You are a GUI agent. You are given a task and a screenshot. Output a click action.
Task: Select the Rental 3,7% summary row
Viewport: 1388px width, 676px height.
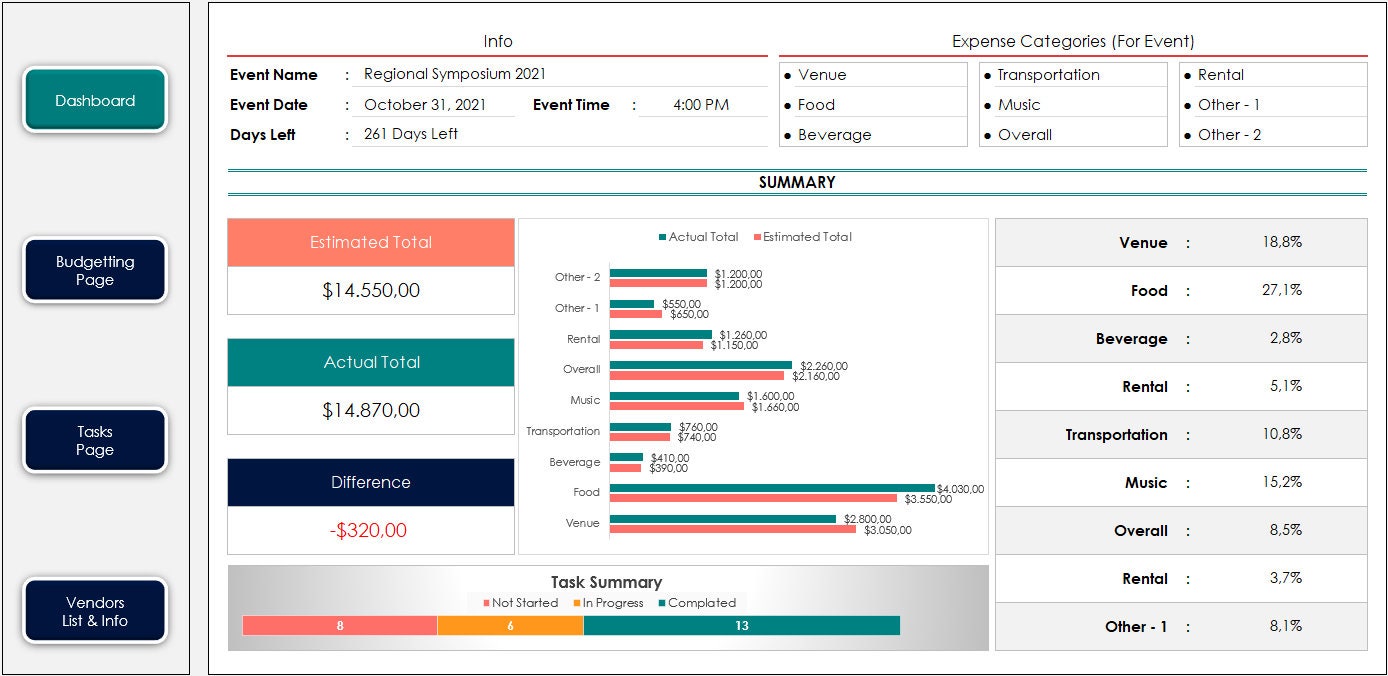click(1181, 579)
